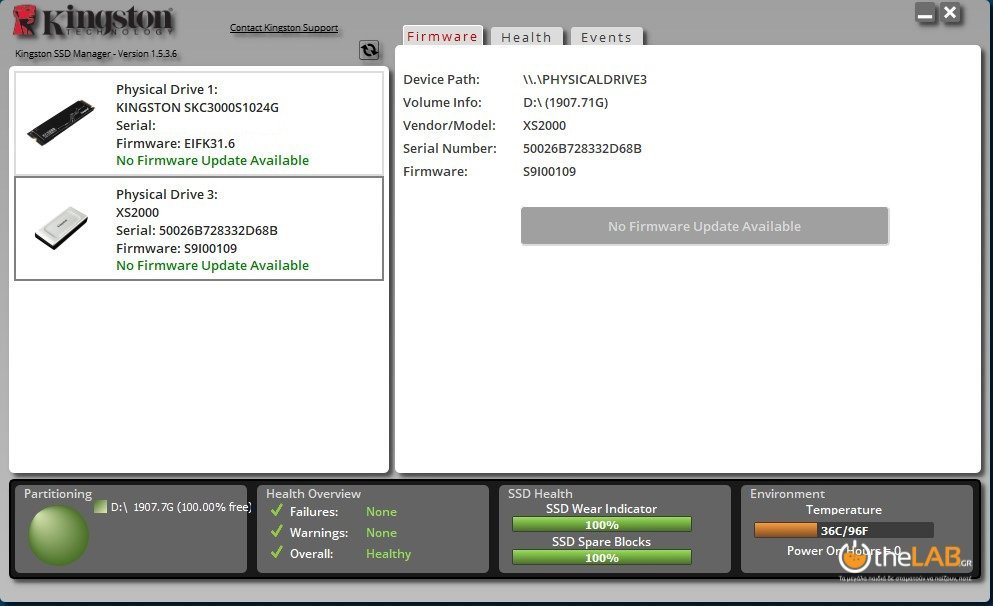
Task: Click the grey No Firmware Update Available button
Action: click(704, 225)
